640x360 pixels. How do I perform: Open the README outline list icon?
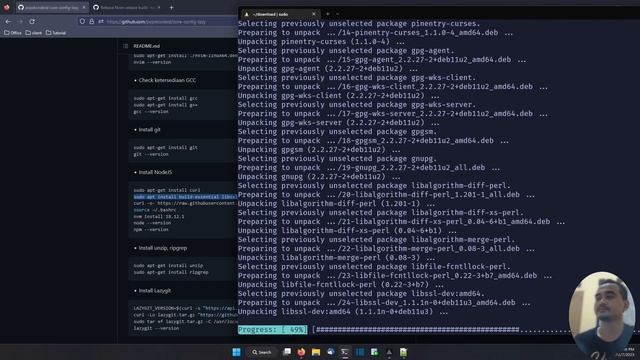126,46
